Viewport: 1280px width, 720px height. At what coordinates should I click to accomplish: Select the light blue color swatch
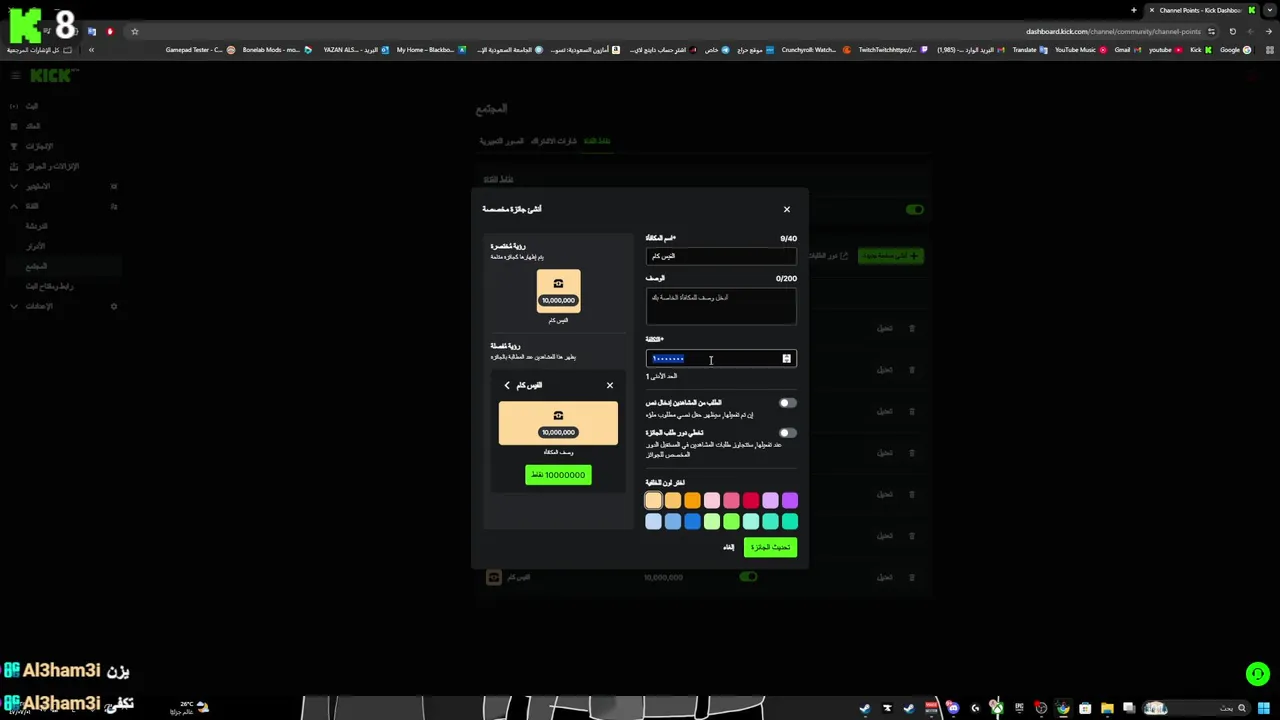pos(653,521)
